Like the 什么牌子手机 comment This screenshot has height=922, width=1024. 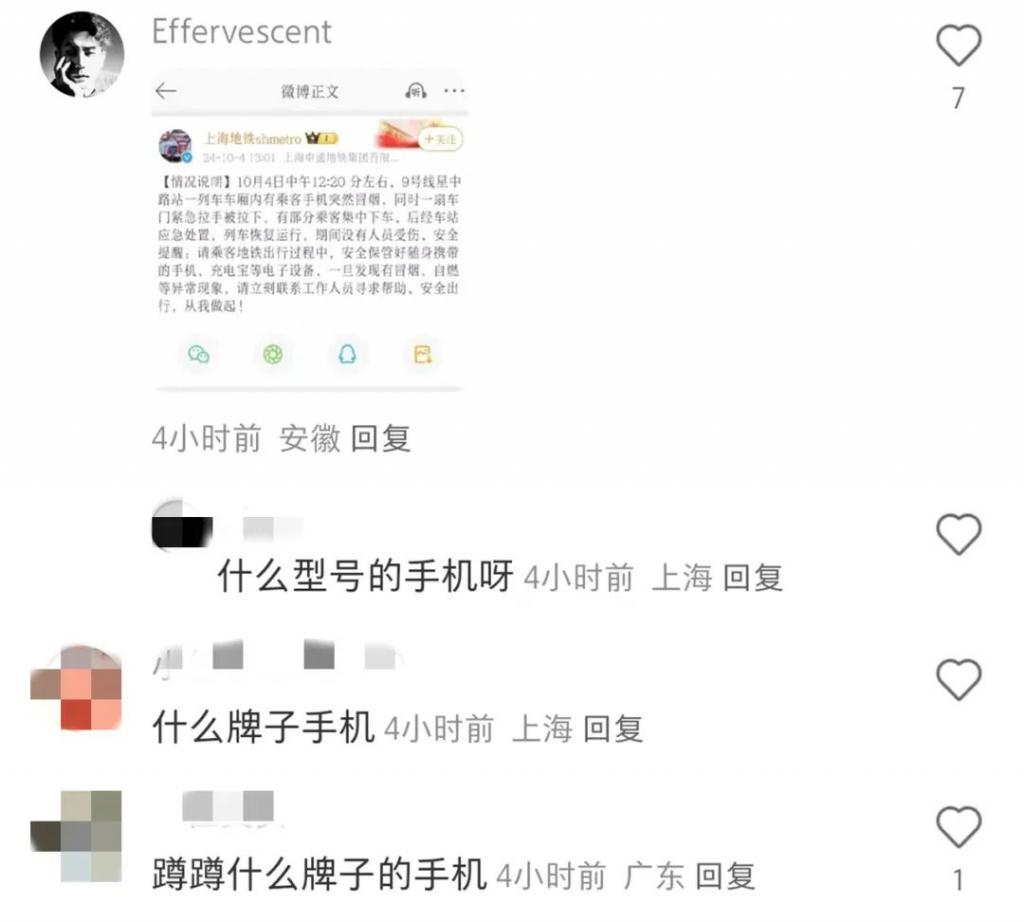pyautogui.click(x=958, y=680)
